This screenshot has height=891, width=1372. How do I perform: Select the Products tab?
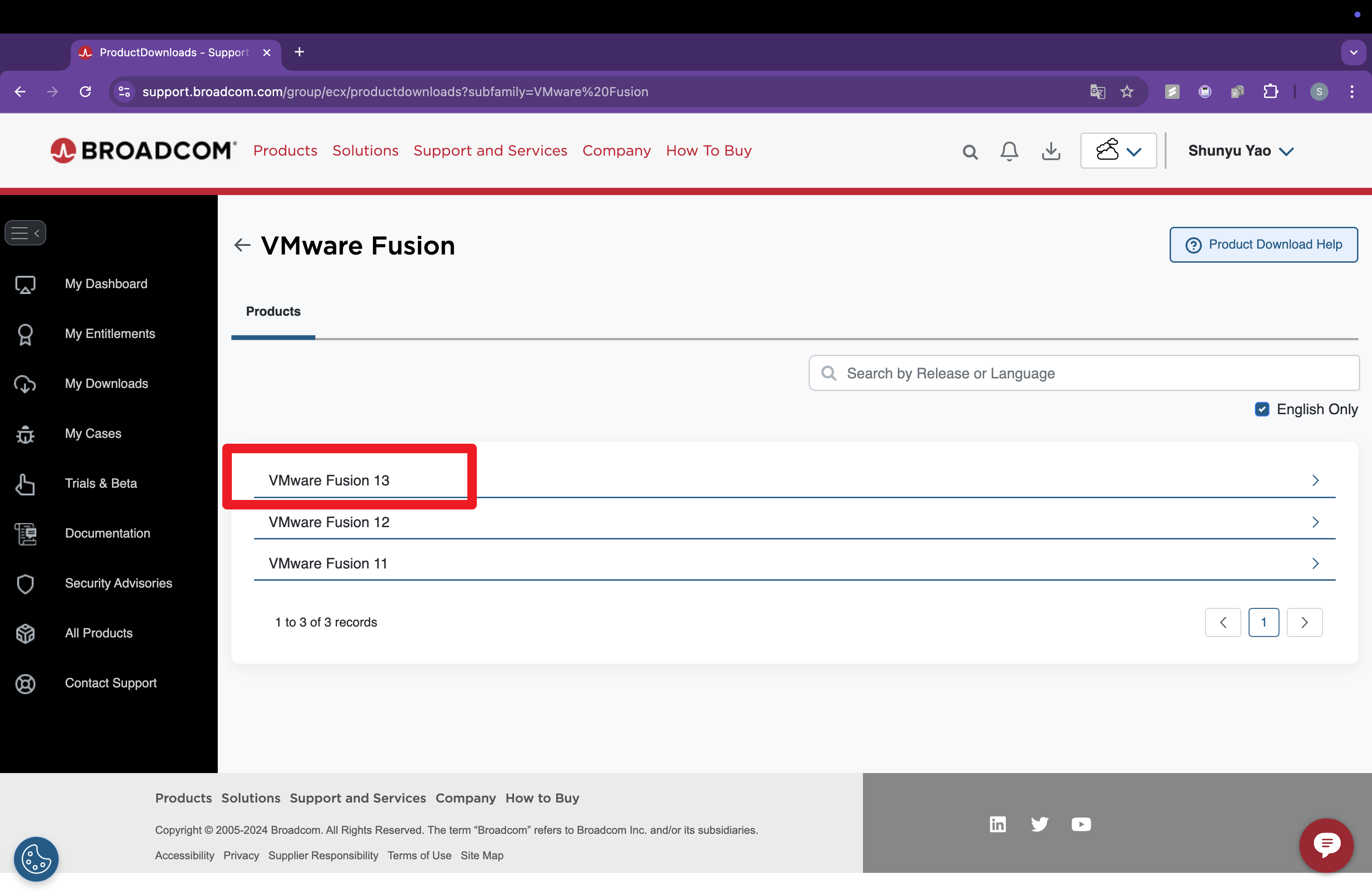pos(273,312)
